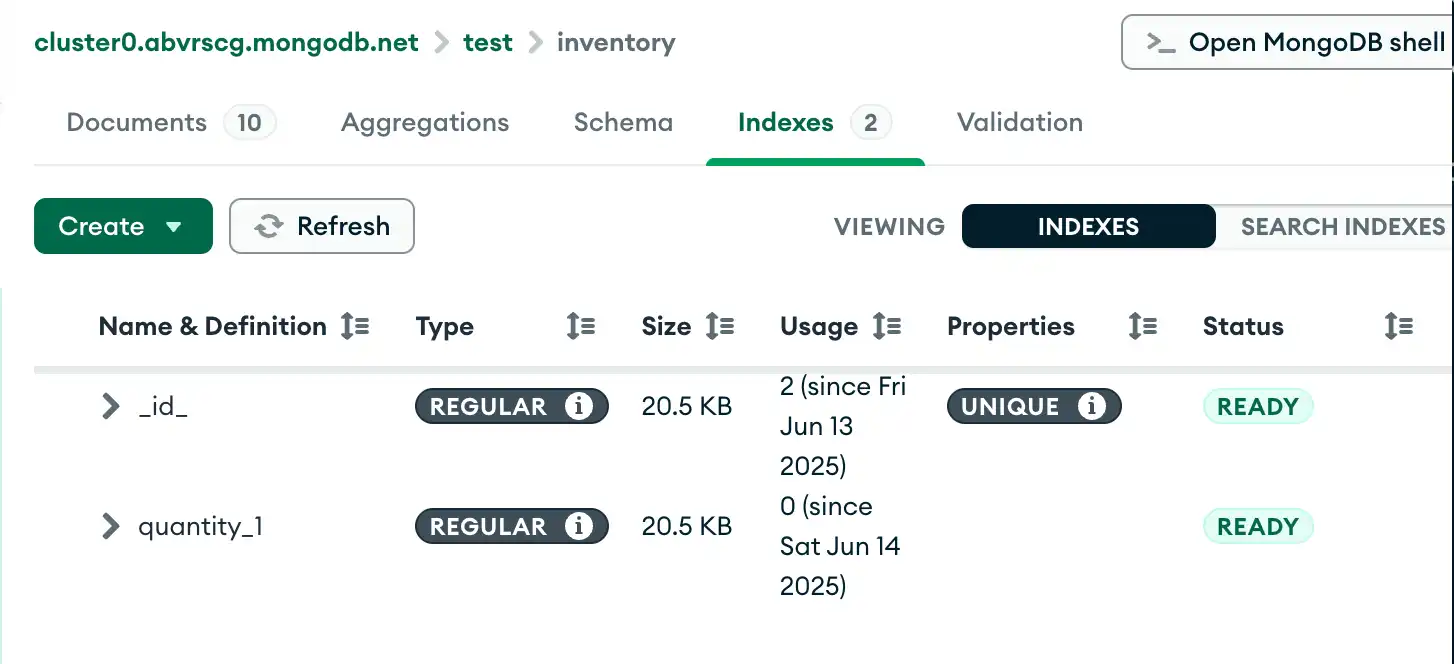The height and width of the screenshot is (664, 1454).
Task: Refresh the index list
Action: click(x=322, y=227)
